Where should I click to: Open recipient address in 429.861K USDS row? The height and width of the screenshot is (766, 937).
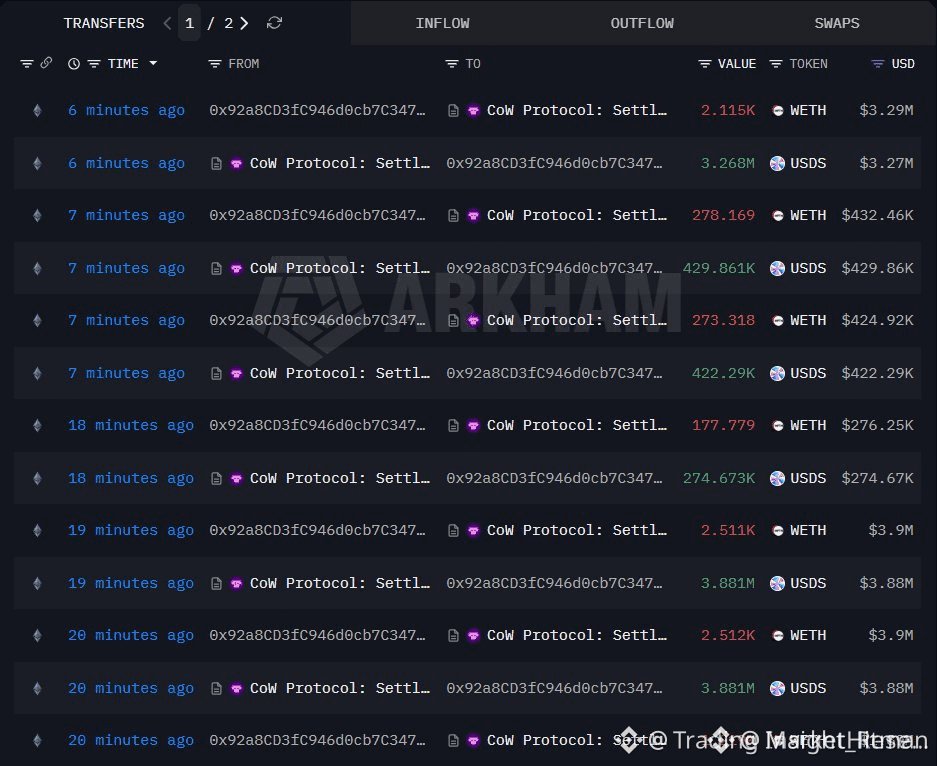coord(555,268)
